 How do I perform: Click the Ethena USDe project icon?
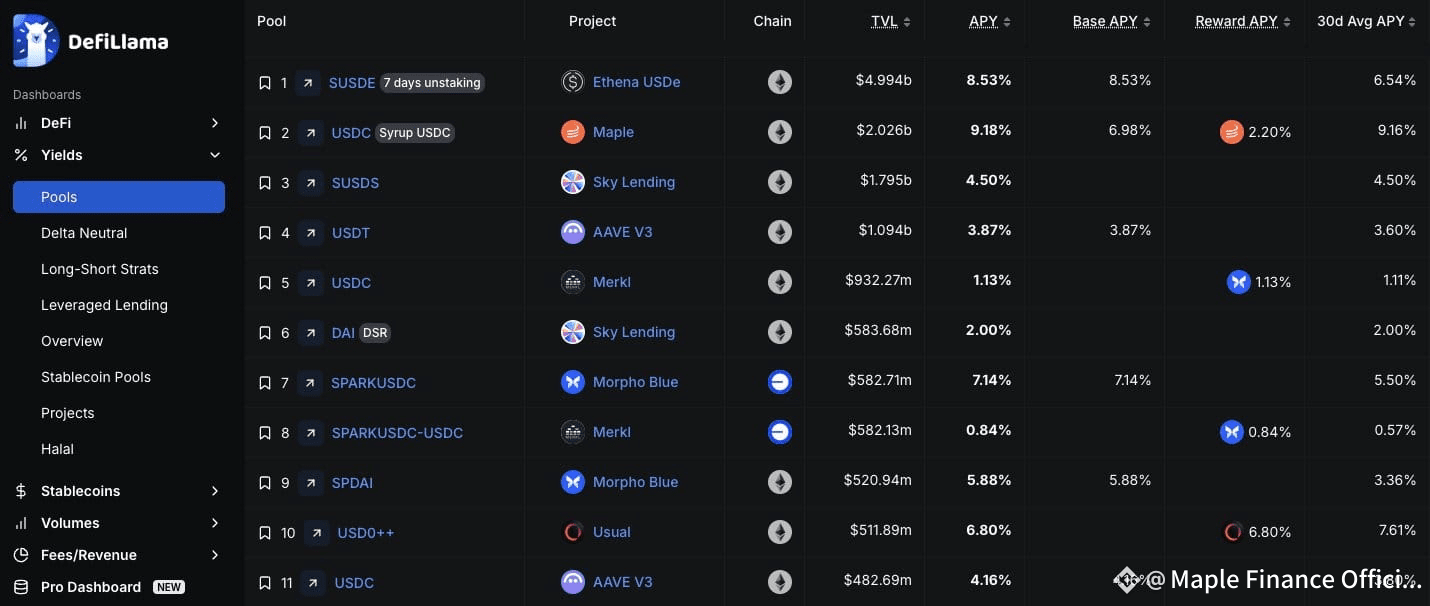point(573,82)
